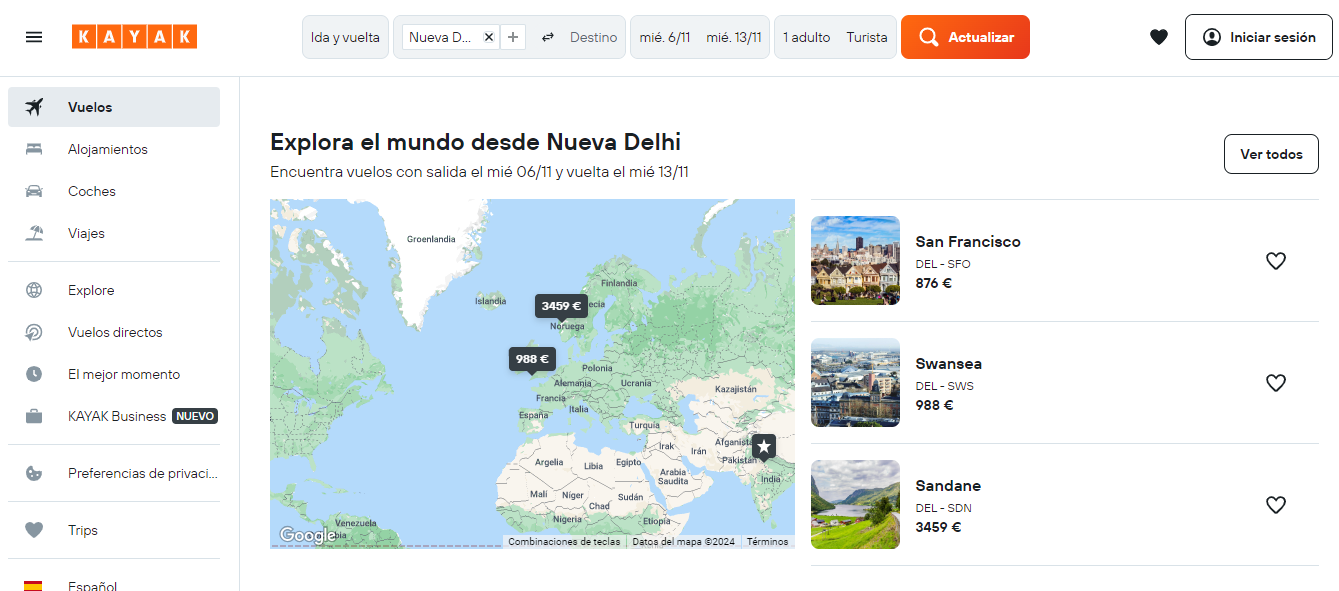The height and width of the screenshot is (591, 1339).
Task: Swap origin and destination with the arrows icon
Action: (548, 37)
